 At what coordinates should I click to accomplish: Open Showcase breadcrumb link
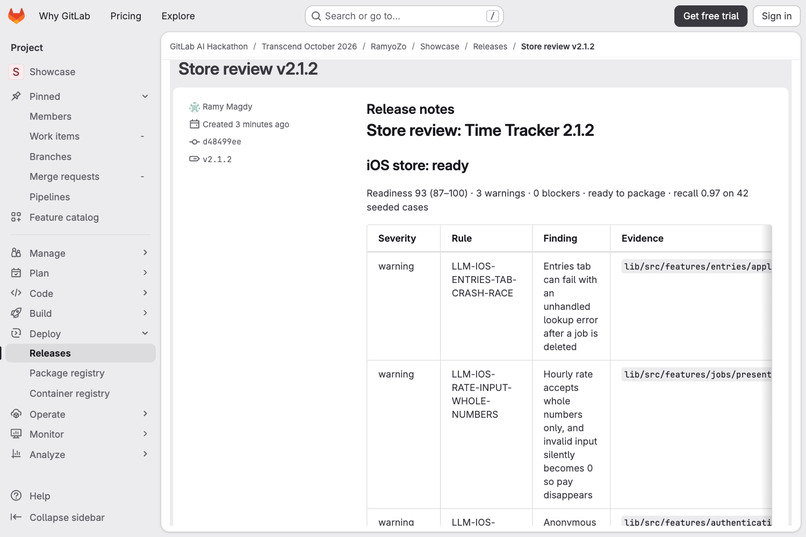(x=439, y=46)
